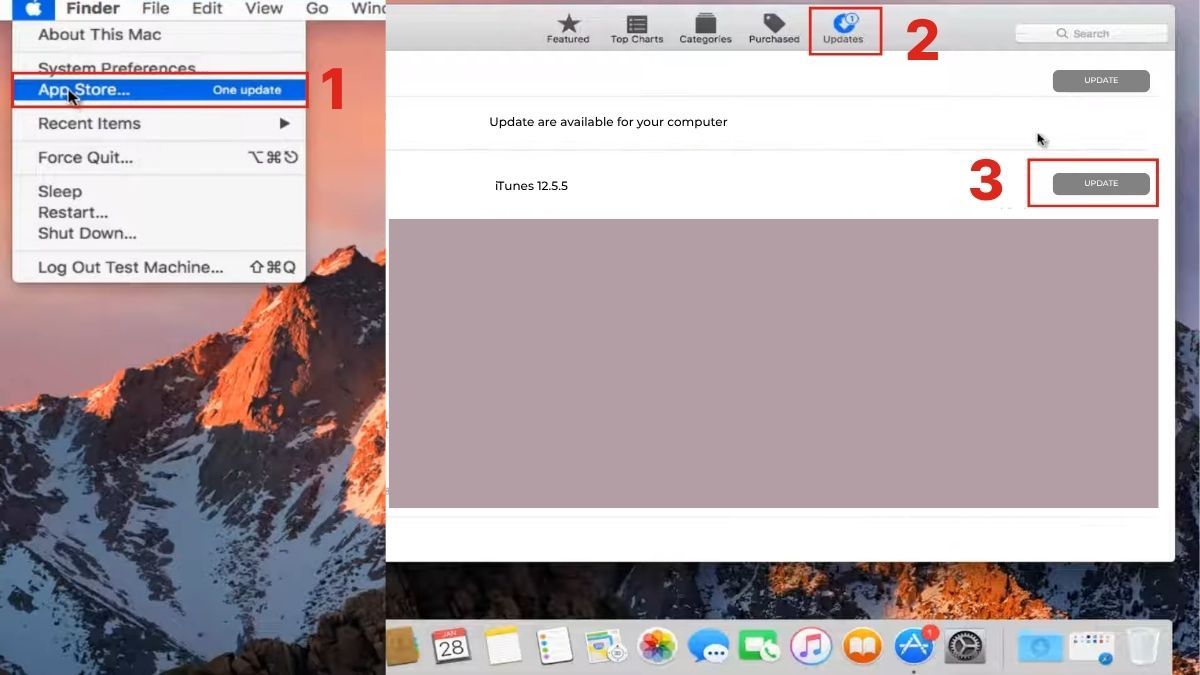Launch iTunes from the Dock
Viewport: 1200px width, 675px height.
[x=811, y=646]
